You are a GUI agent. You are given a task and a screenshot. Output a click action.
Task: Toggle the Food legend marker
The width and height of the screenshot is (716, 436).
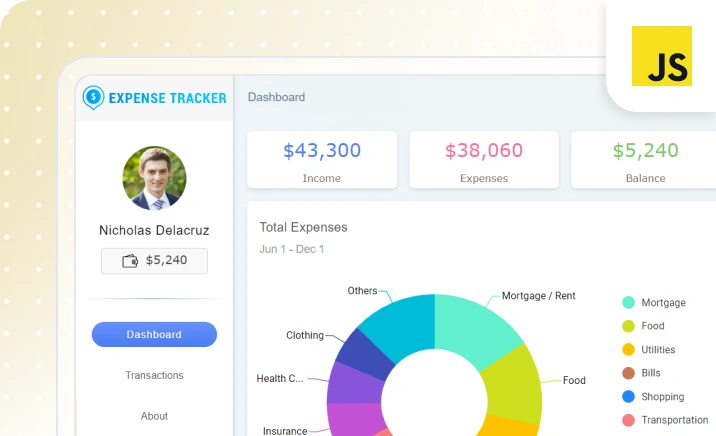point(628,326)
